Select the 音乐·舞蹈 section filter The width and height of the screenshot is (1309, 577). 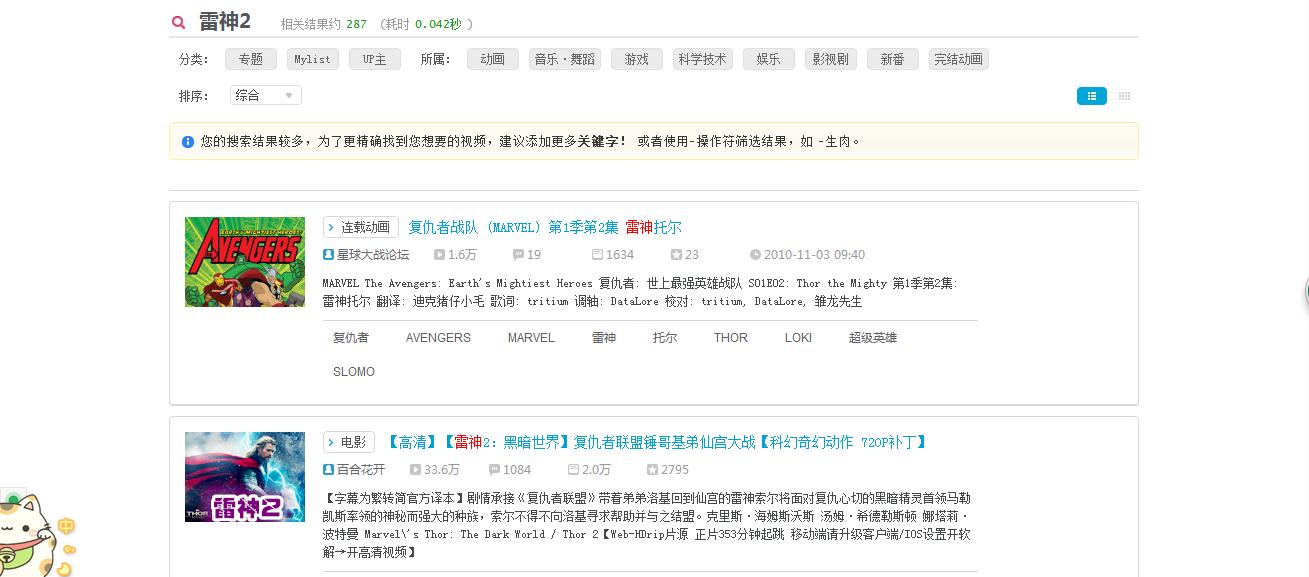click(x=565, y=59)
